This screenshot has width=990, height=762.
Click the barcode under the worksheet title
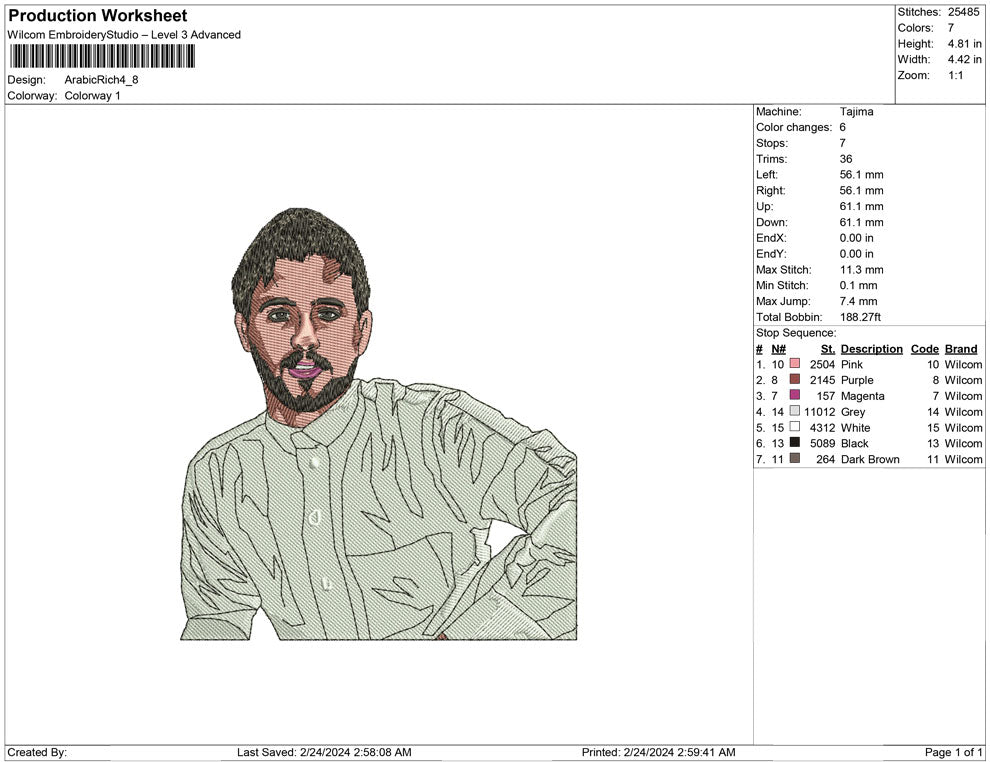click(101, 57)
